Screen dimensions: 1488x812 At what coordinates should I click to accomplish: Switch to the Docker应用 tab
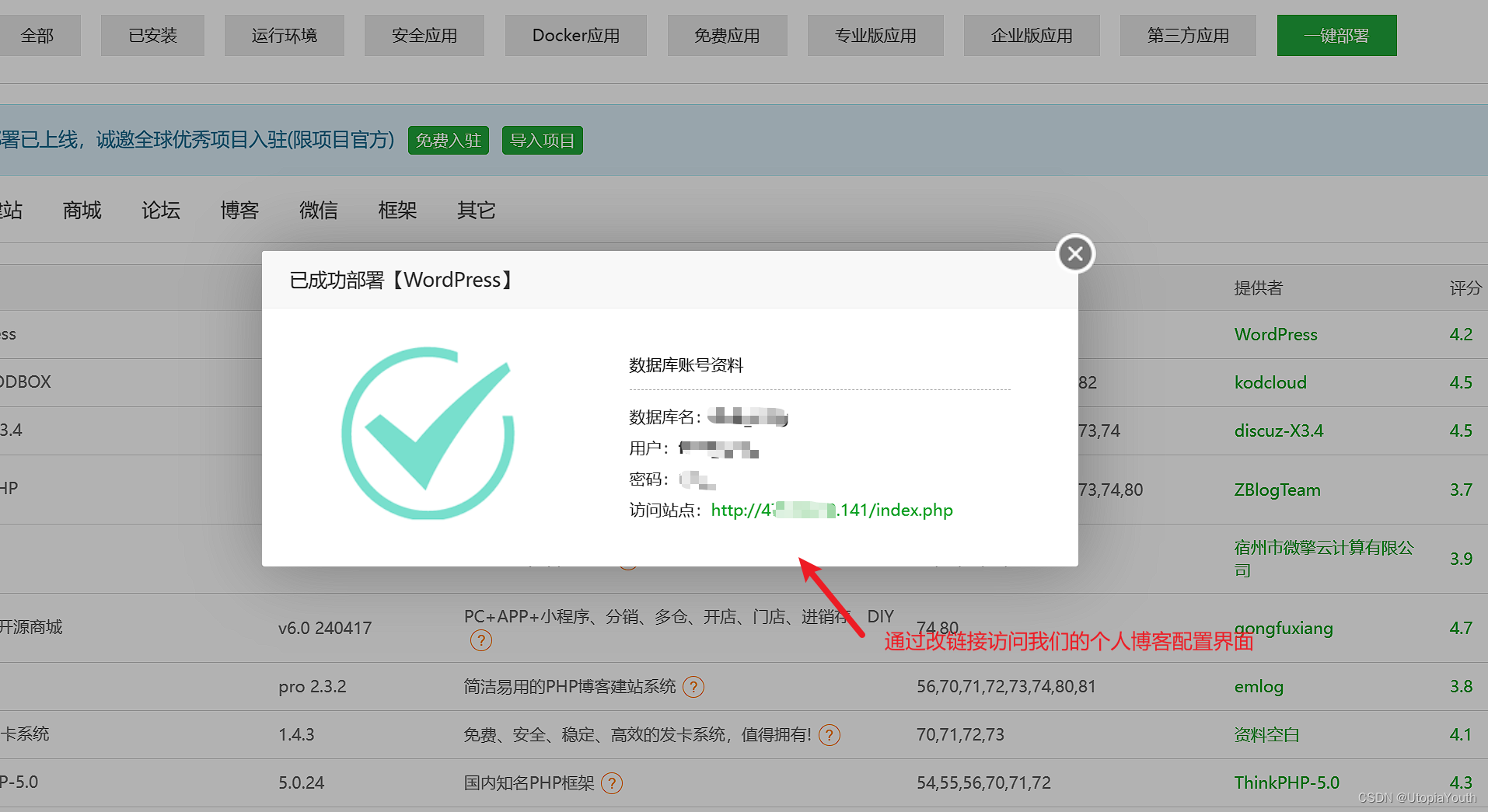tap(576, 35)
